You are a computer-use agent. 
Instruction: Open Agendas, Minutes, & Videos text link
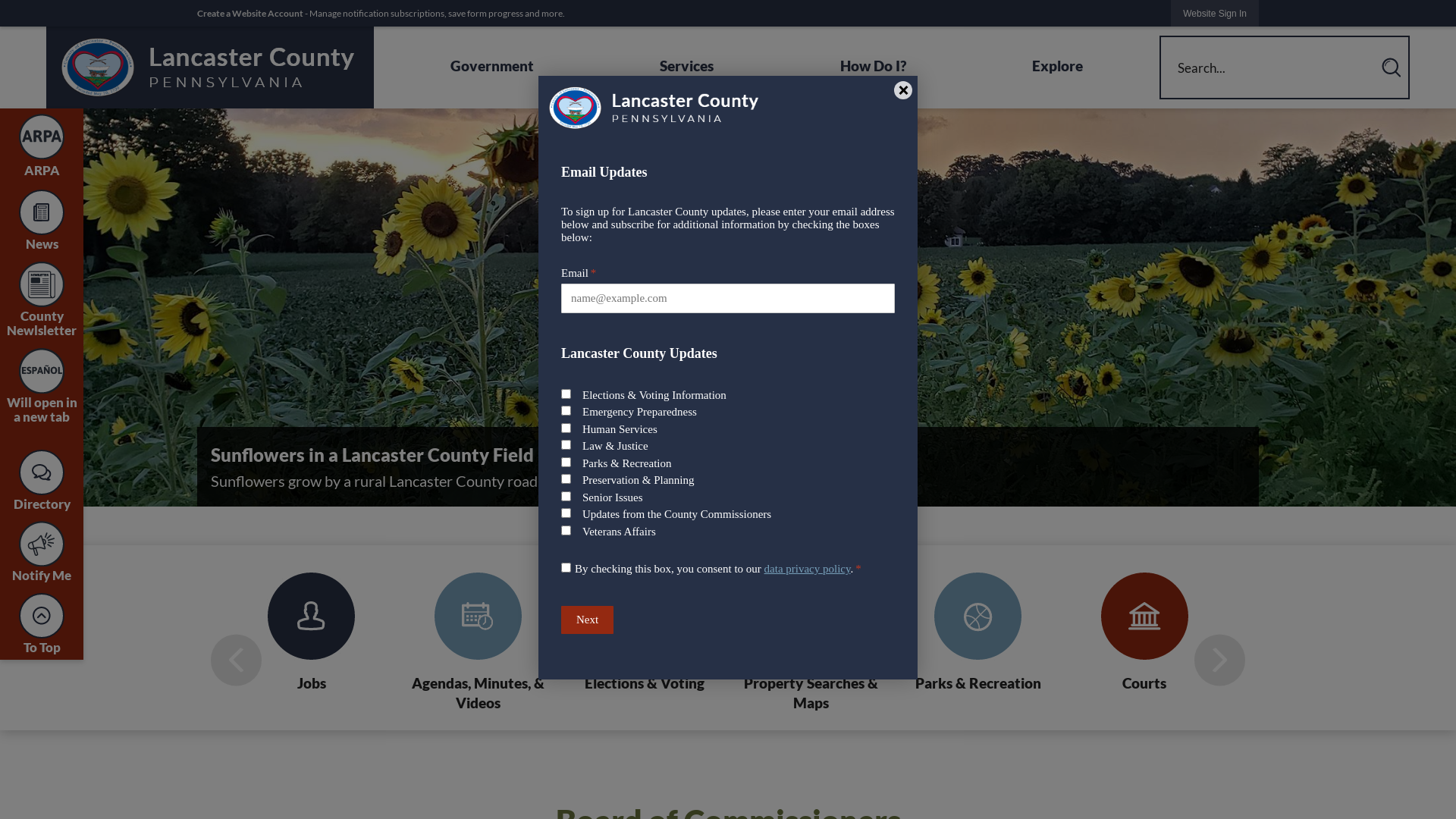click(x=478, y=693)
